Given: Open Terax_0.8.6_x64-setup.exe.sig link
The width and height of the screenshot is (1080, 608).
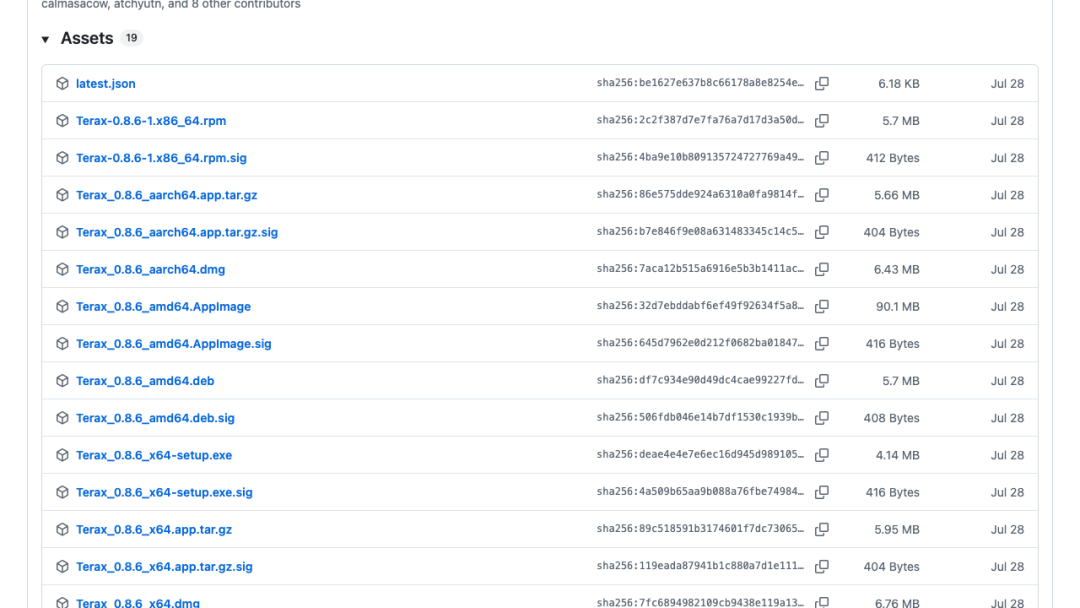Looking at the screenshot, I should point(164,492).
